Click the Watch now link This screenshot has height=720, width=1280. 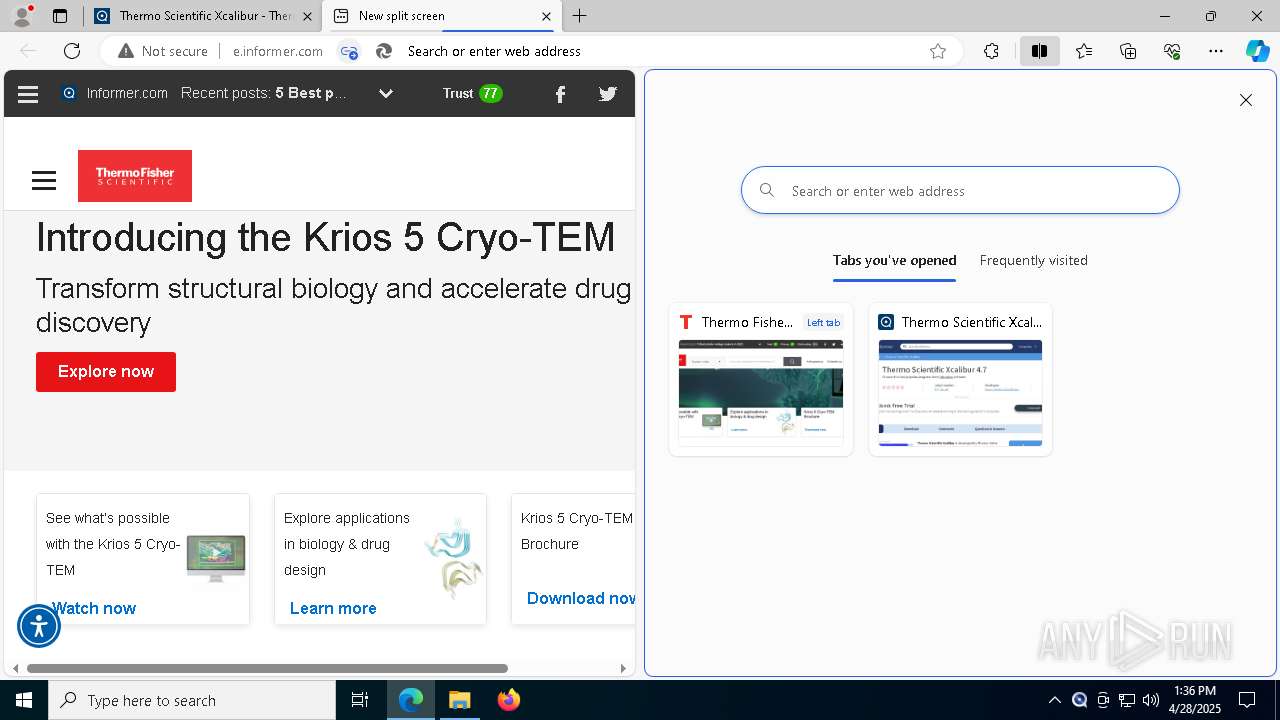click(x=93, y=608)
